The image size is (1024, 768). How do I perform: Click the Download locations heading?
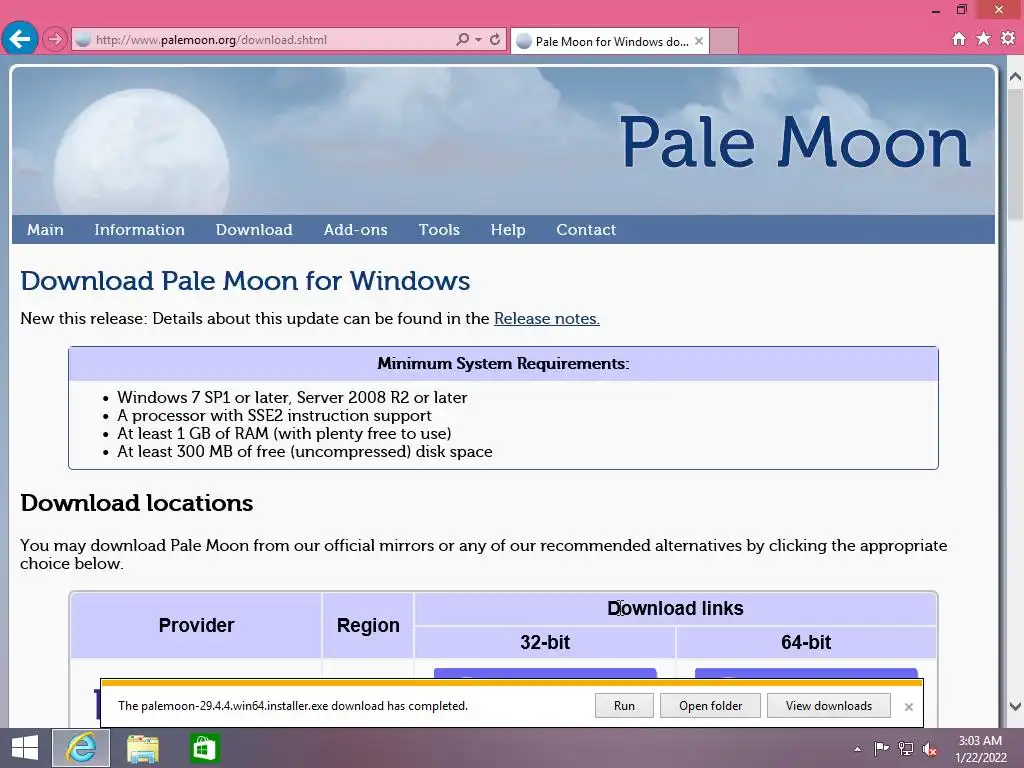click(x=136, y=504)
